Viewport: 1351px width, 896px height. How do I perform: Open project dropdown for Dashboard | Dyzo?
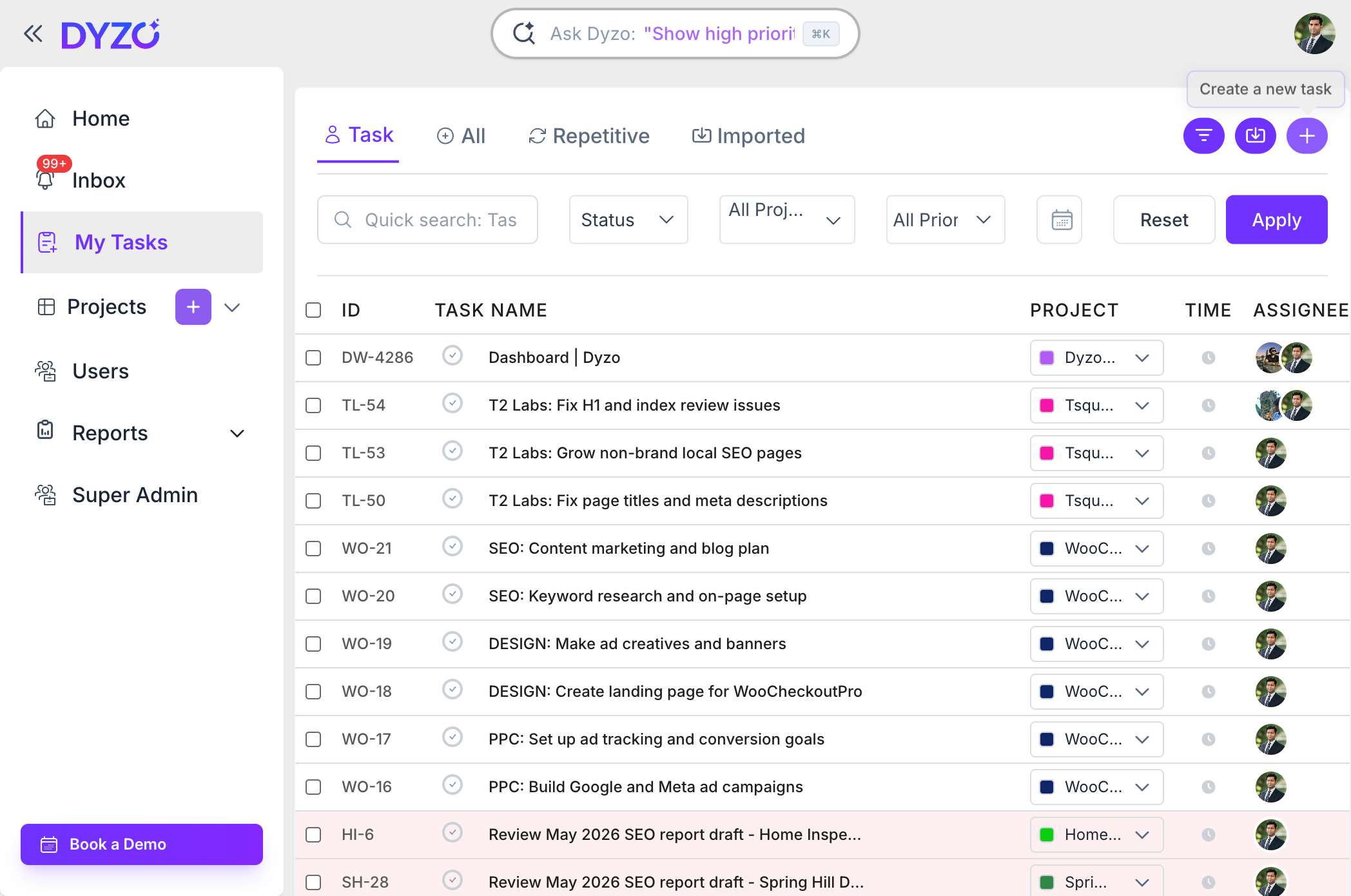1097,358
